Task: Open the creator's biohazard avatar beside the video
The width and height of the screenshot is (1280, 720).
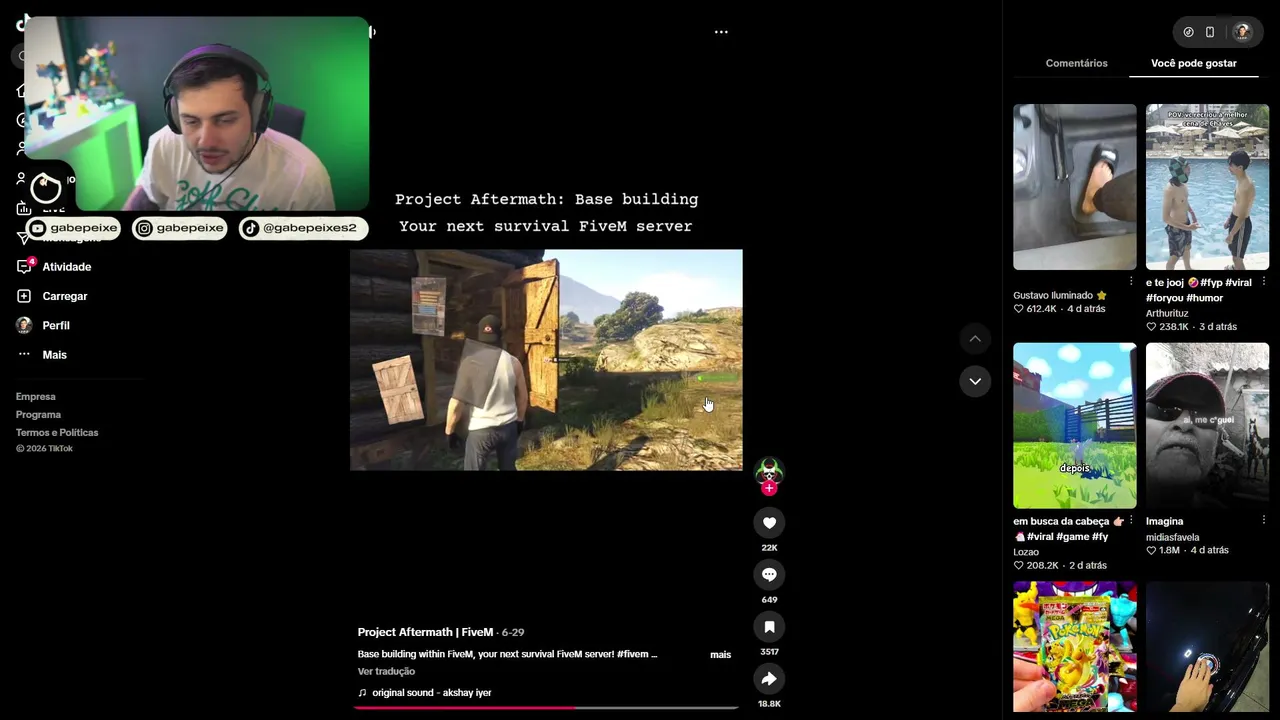Action: (769, 470)
